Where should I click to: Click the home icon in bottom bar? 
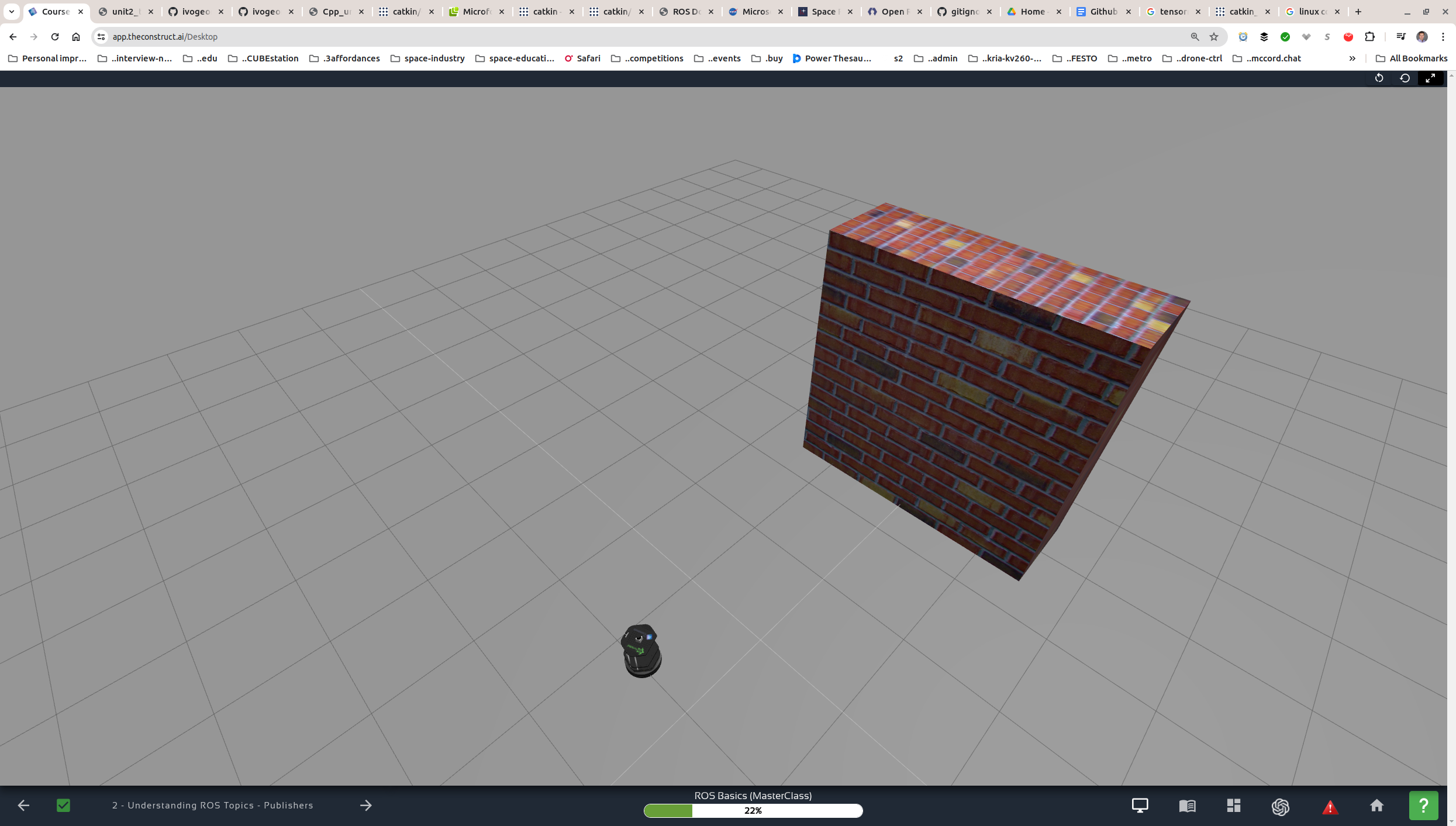pyautogui.click(x=1376, y=806)
